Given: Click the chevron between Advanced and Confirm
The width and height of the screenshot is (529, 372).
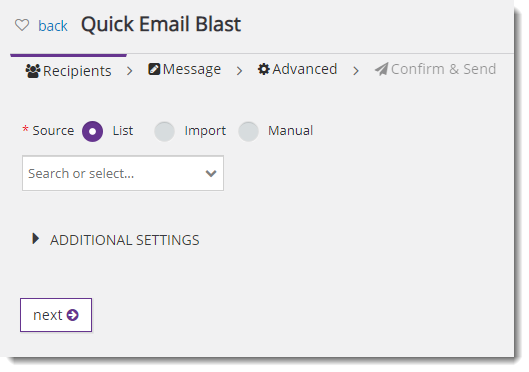Looking at the screenshot, I should (x=356, y=70).
